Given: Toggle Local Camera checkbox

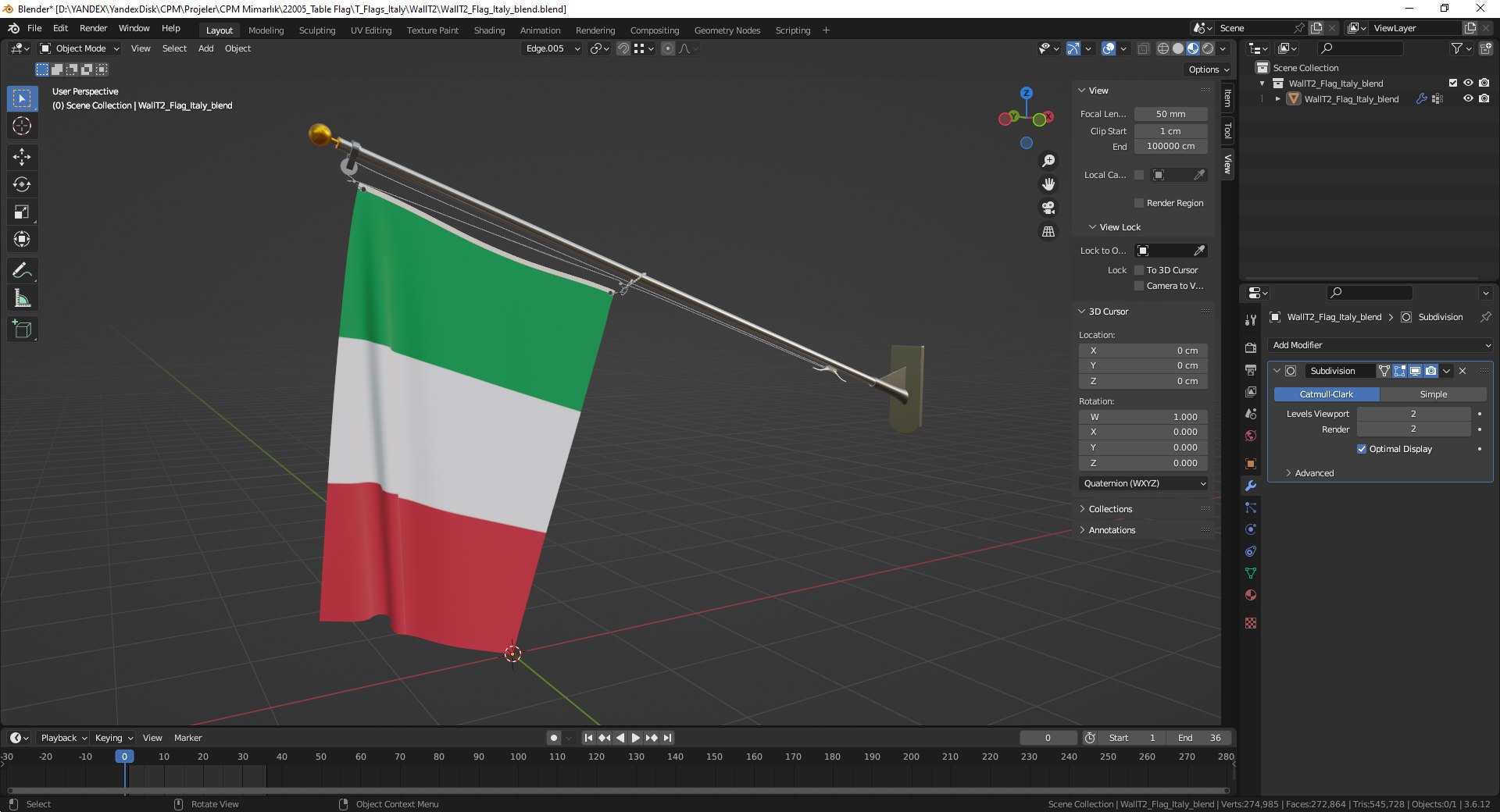Looking at the screenshot, I should pos(1139,175).
